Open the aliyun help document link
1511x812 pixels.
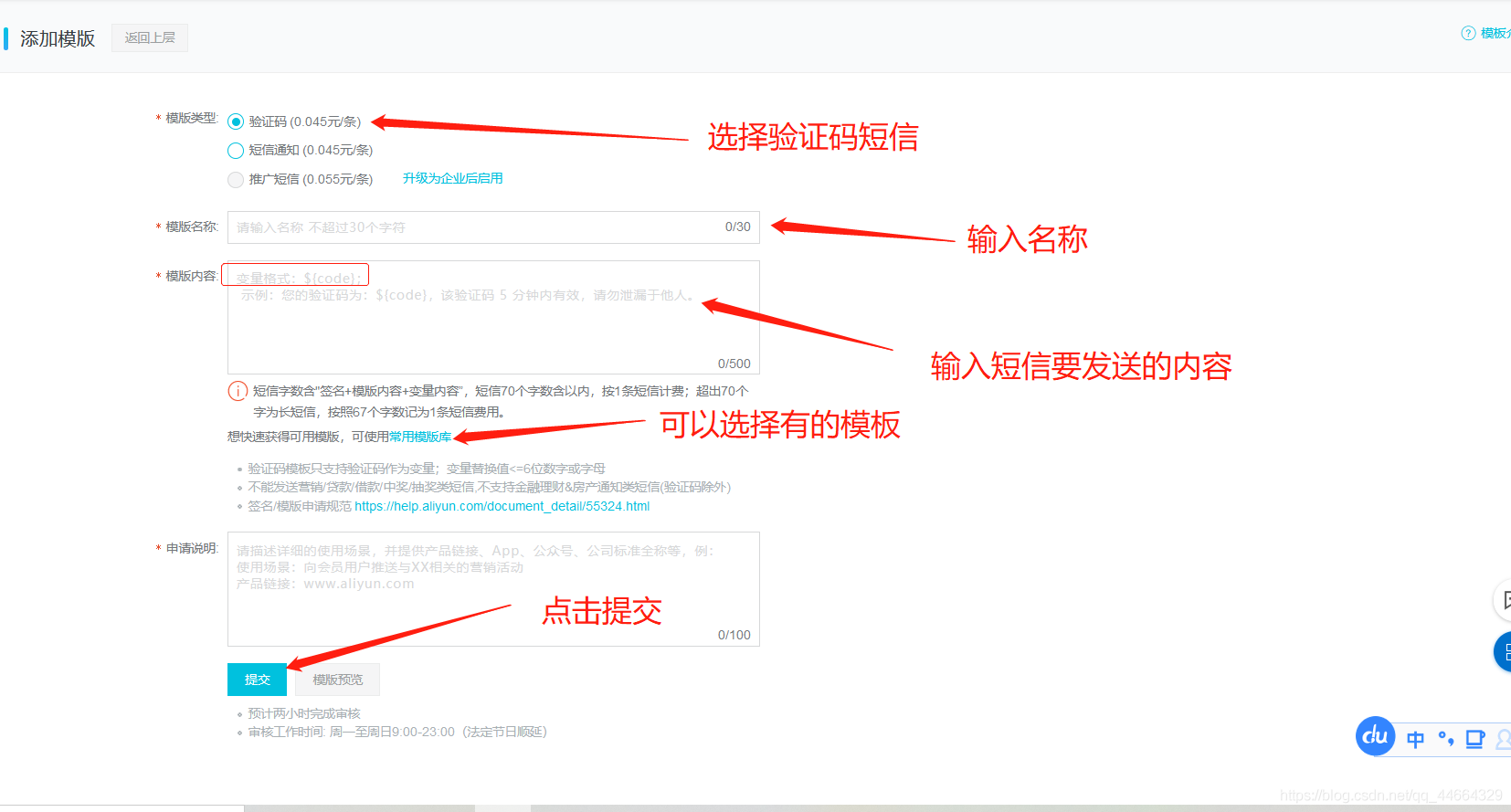click(x=502, y=506)
